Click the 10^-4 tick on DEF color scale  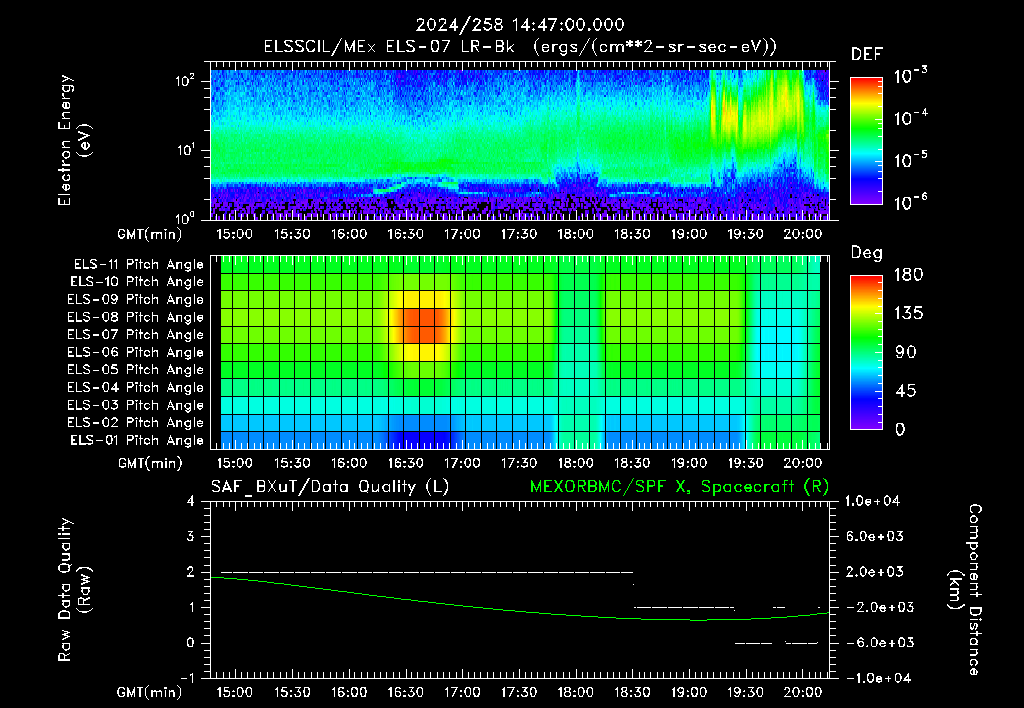(x=910, y=118)
